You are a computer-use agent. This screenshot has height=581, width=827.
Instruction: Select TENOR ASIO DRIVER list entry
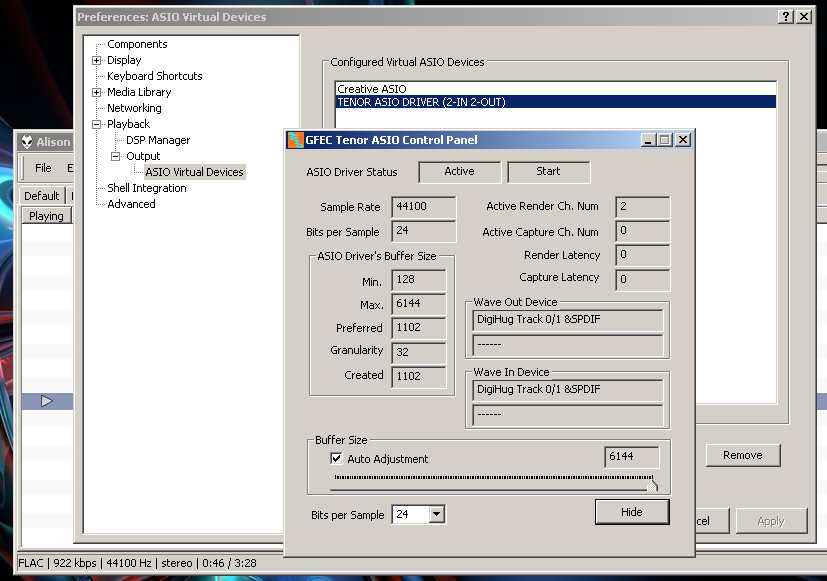555,102
